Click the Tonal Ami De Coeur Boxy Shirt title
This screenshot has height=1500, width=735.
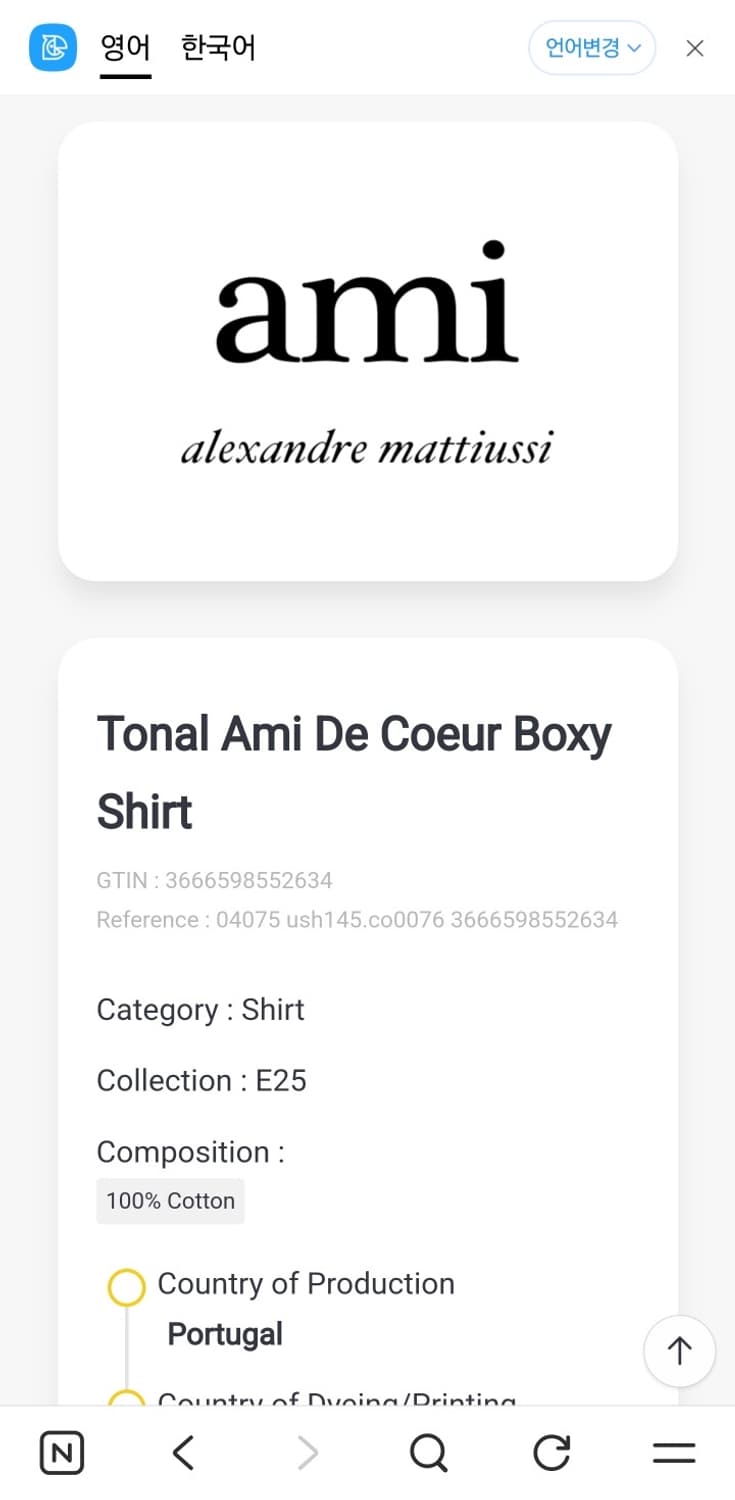[353, 772]
